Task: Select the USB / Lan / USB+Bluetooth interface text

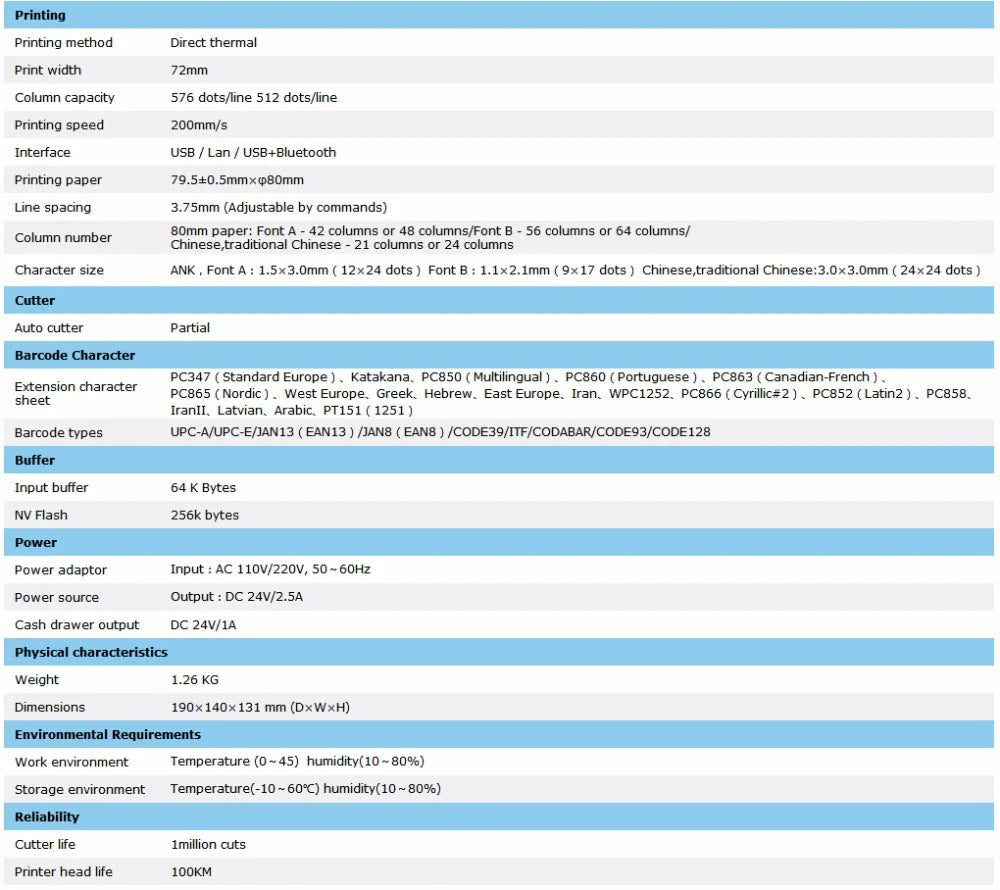Action: [x=253, y=152]
